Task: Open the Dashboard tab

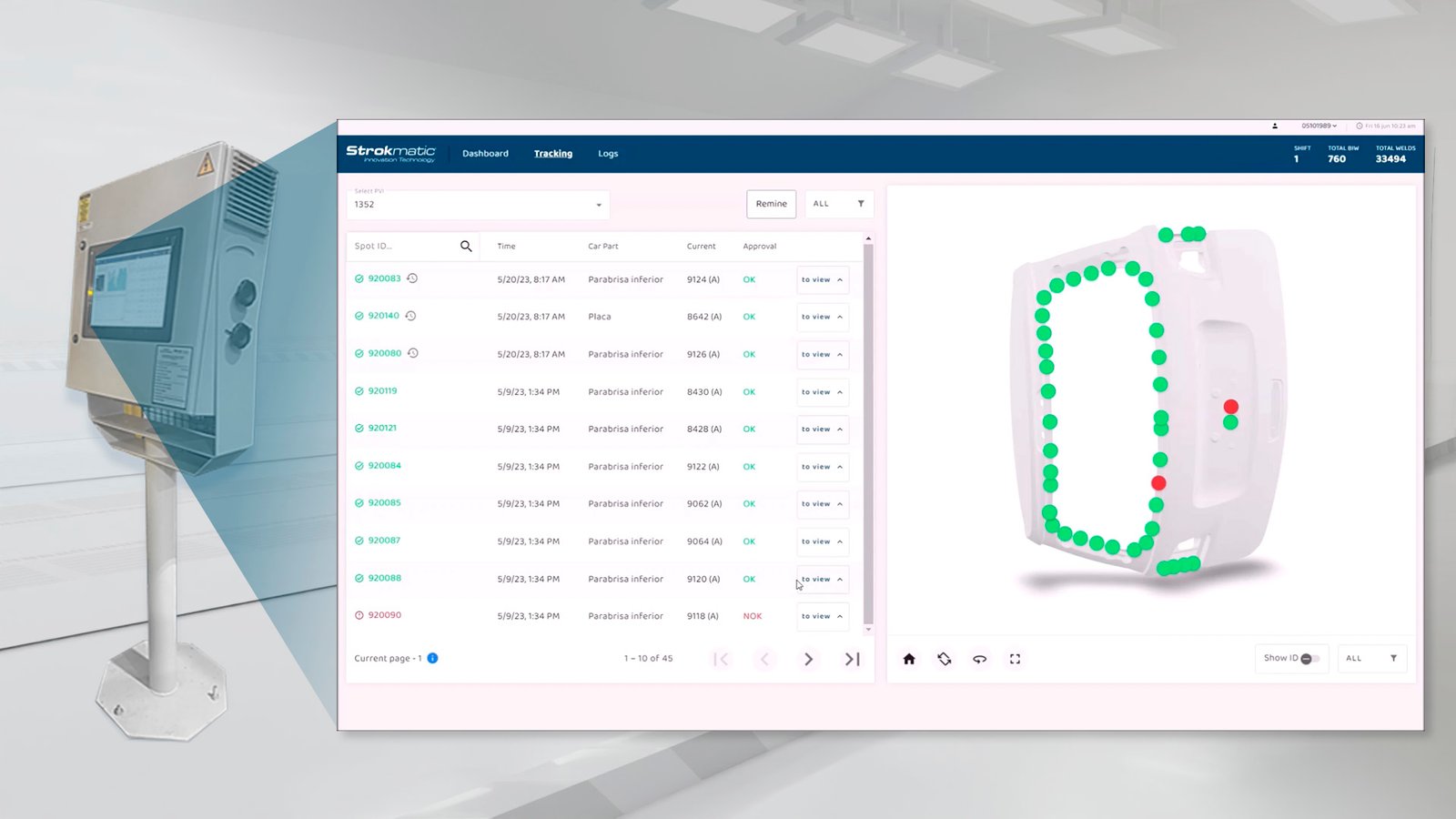Action: pyautogui.click(x=485, y=154)
